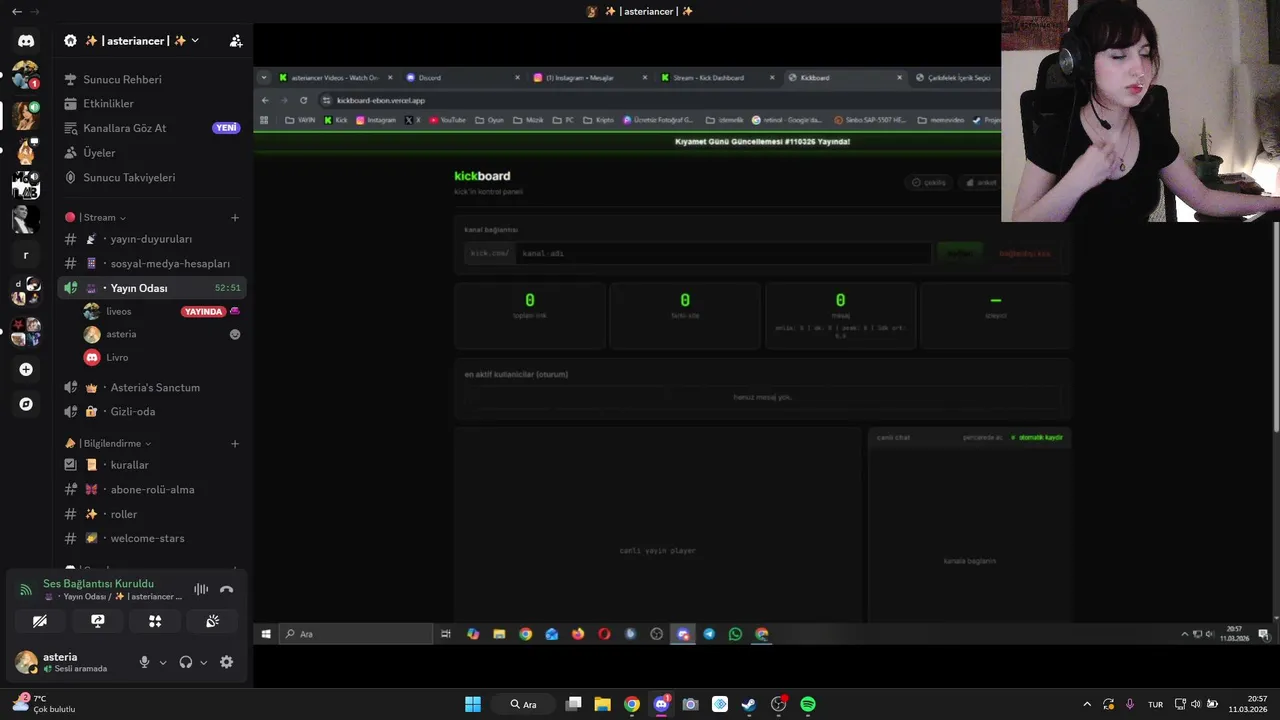Click the taskbar Ara search box
1280x720 pixels.
tap(523, 704)
